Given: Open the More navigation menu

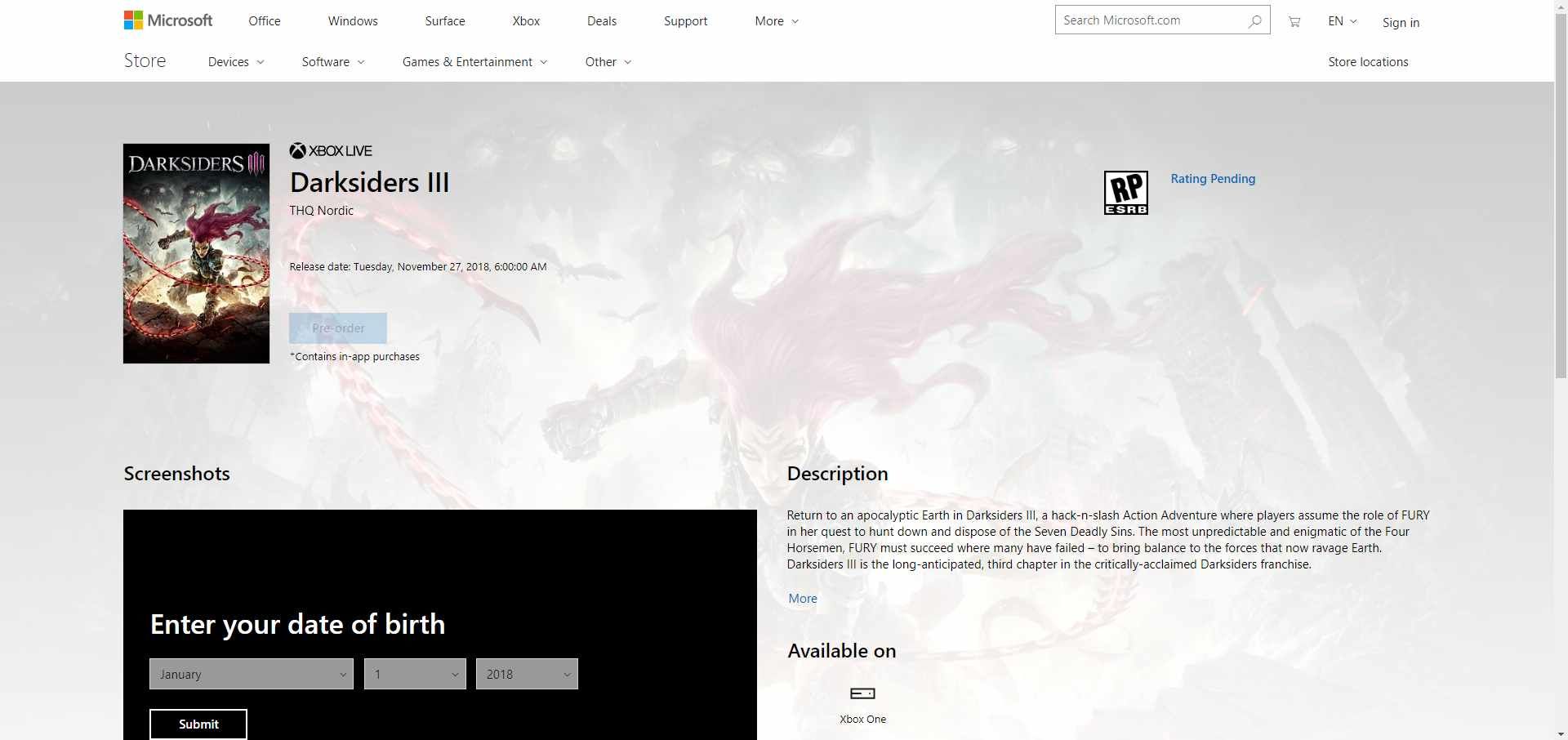Looking at the screenshot, I should coord(777,21).
